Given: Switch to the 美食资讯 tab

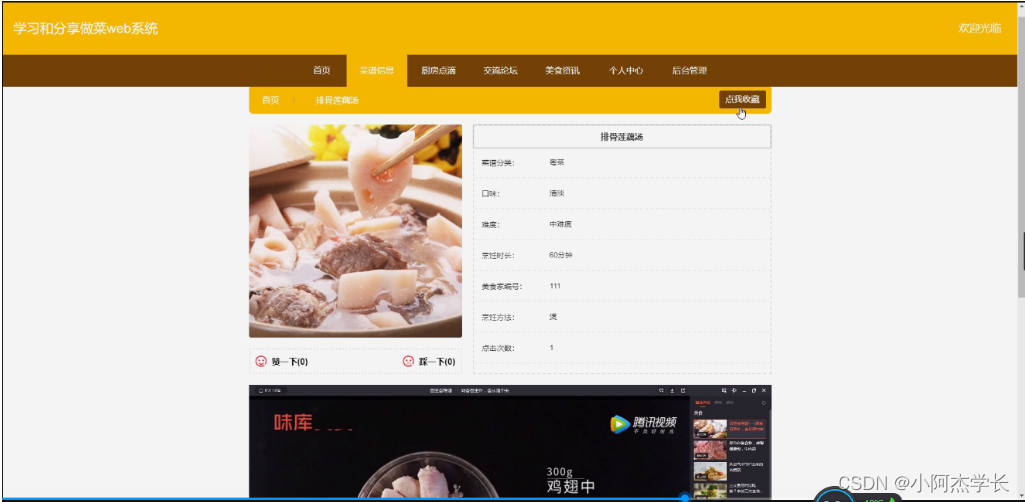Looking at the screenshot, I should tap(562, 71).
